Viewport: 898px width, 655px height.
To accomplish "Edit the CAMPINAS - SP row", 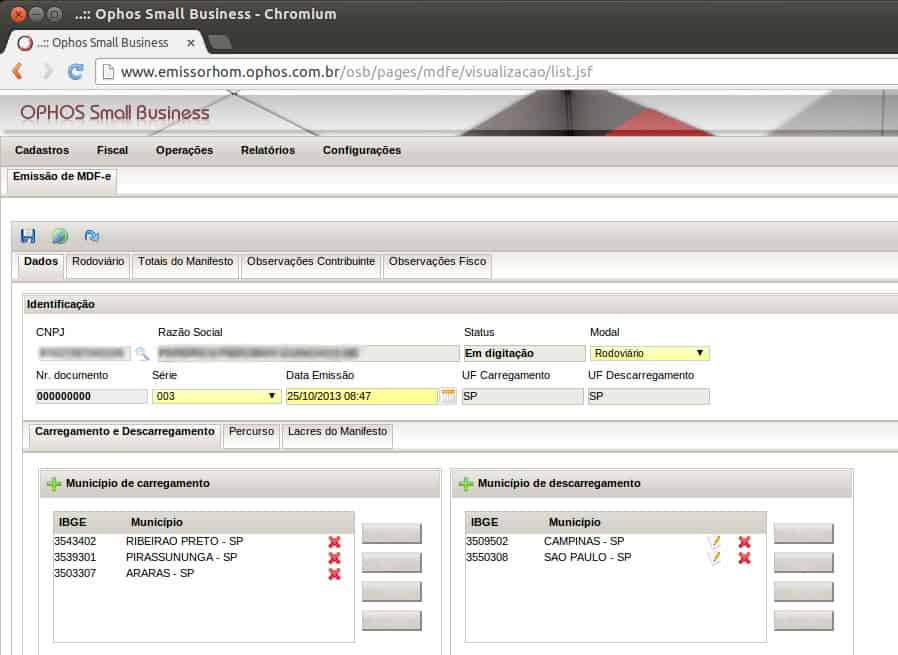I will pyautogui.click(x=714, y=542).
